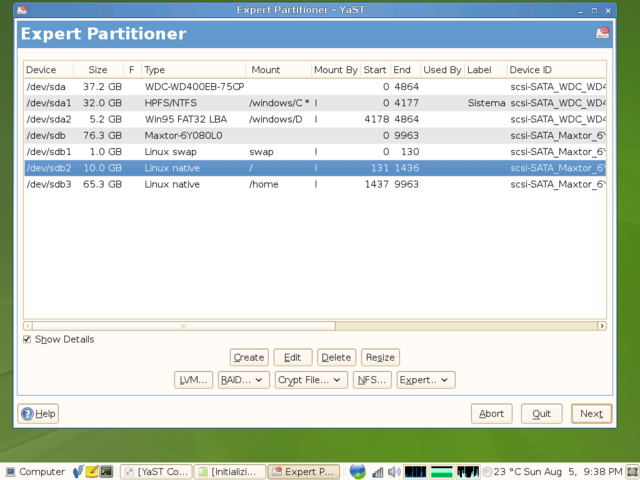Click the Create button
The image size is (640, 480).
(x=249, y=358)
